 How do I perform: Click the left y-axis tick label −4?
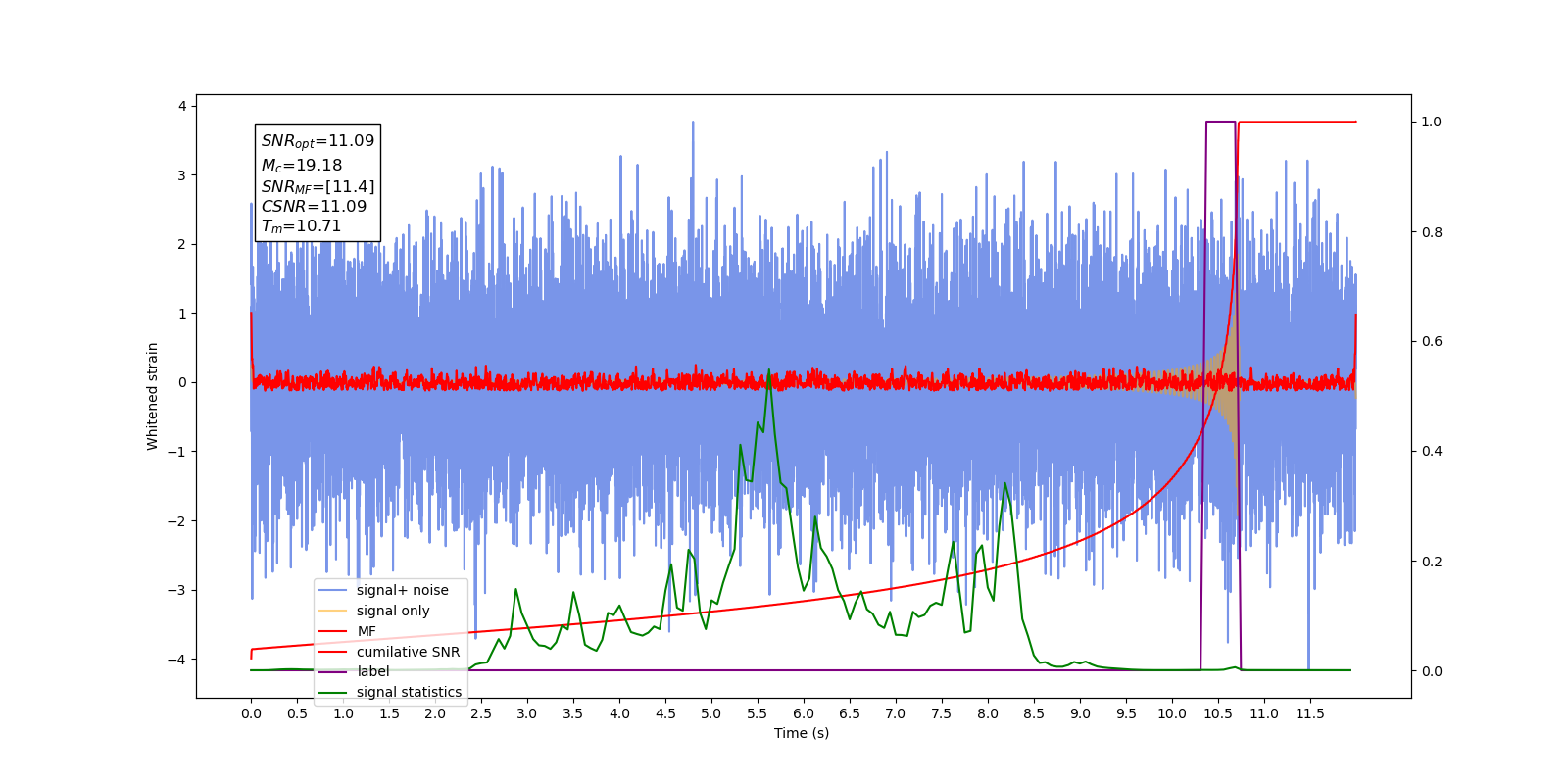pyautogui.click(x=176, y=660)
